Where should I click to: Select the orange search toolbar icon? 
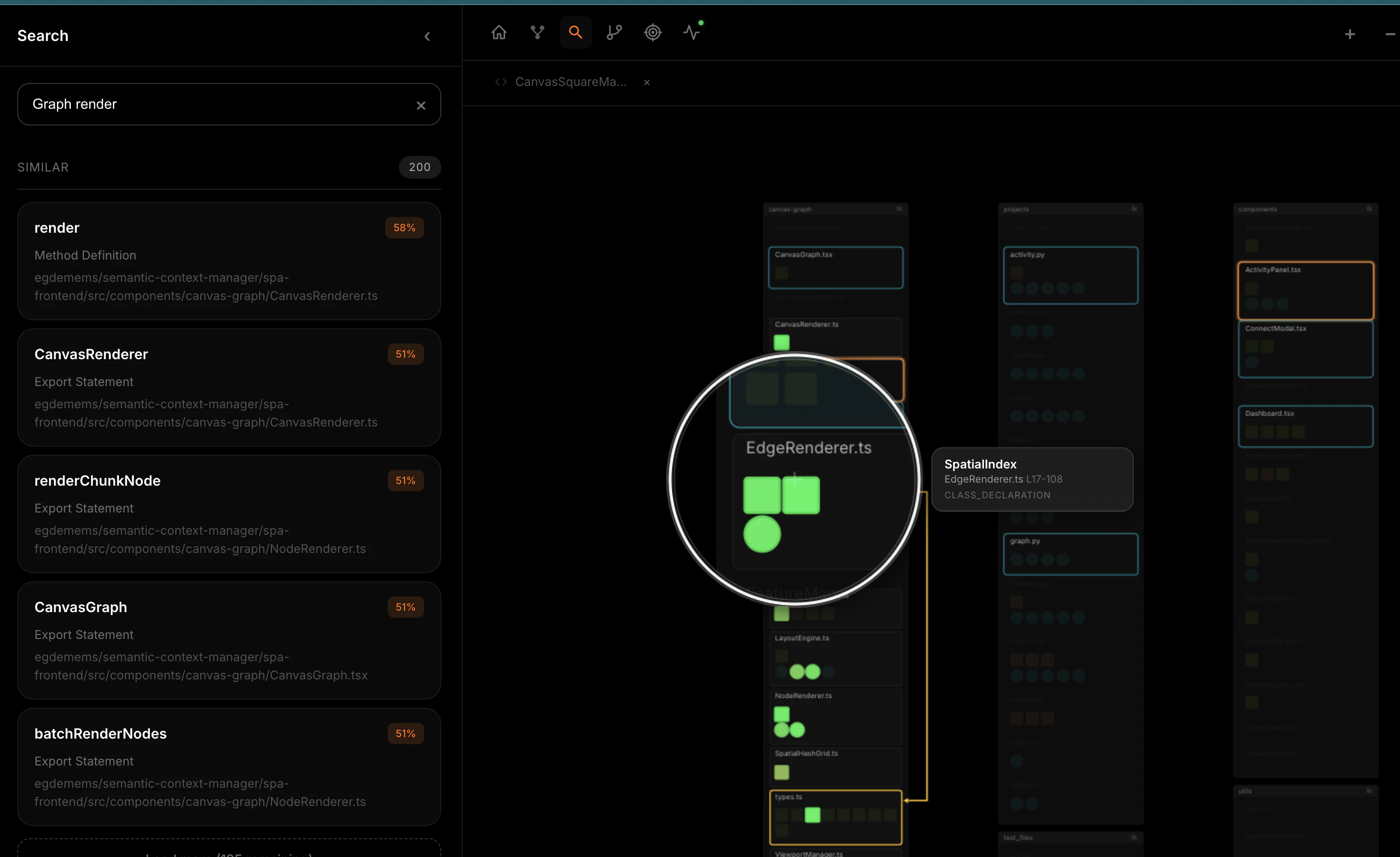coord(575,32)
